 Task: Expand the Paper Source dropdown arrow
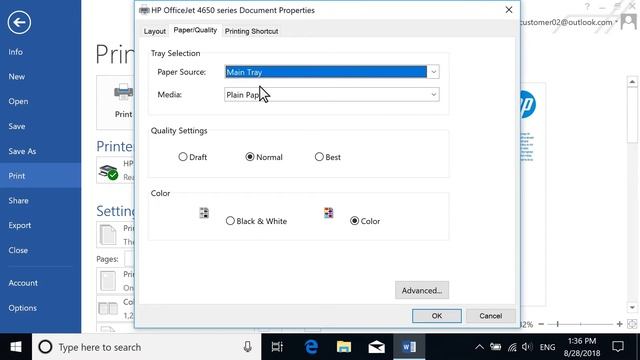[433, 72]
